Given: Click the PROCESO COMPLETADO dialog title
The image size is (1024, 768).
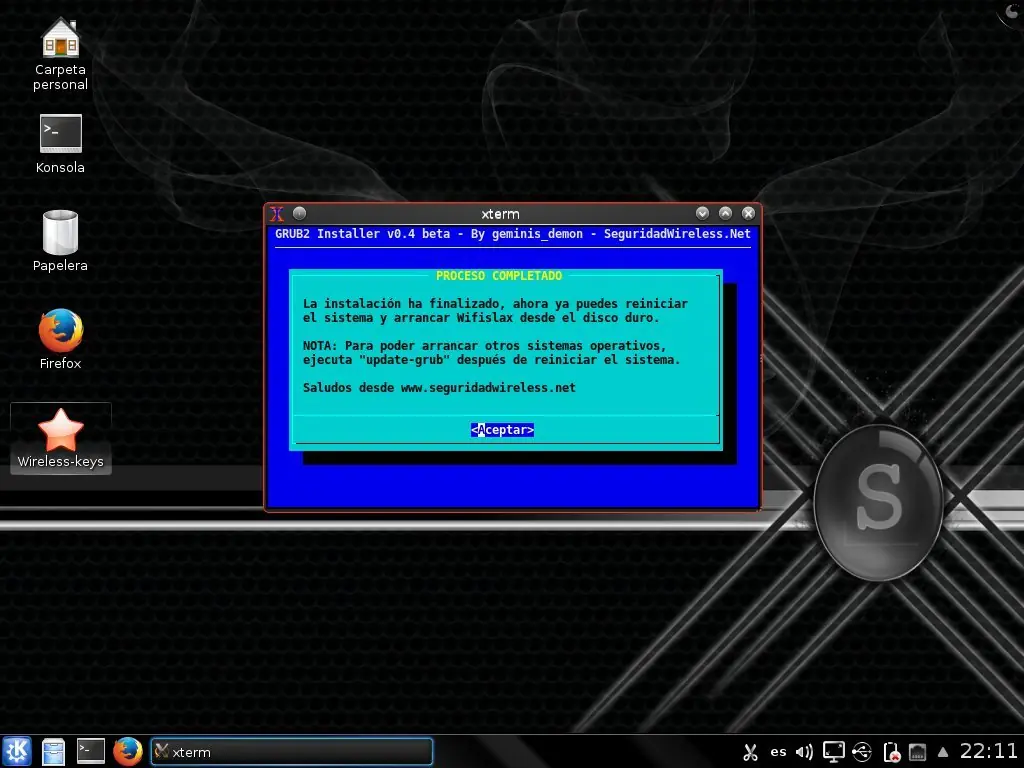Looking at the screenshot, I should click(x=499, y=276).
